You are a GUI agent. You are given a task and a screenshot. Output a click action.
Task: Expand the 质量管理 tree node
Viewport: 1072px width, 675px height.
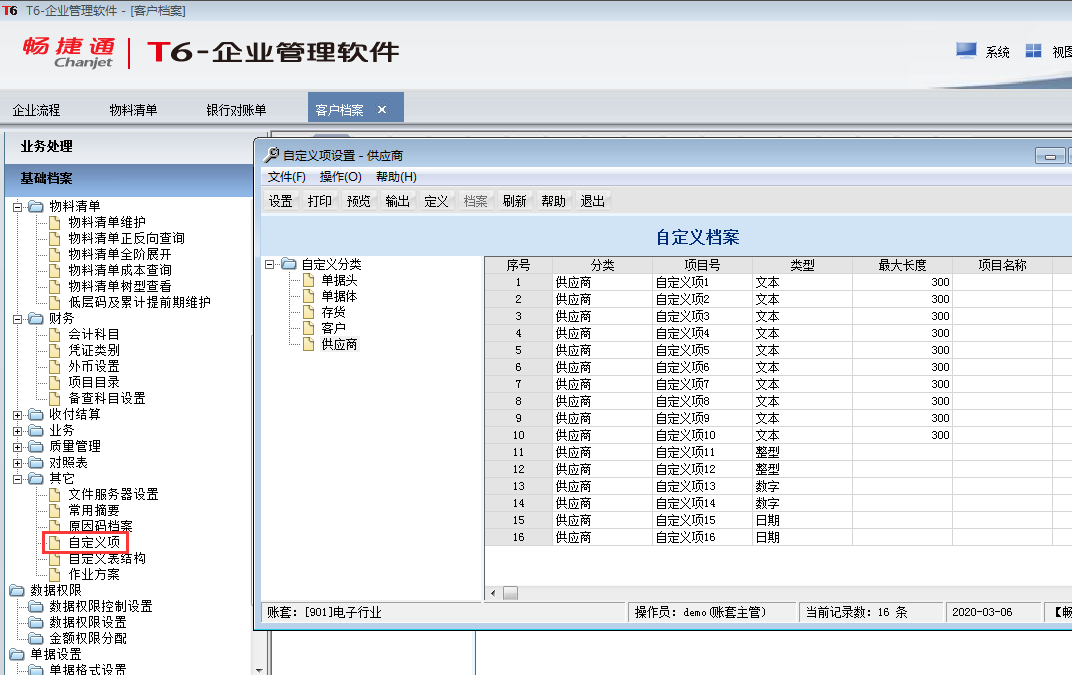click(x=18, y=447)
